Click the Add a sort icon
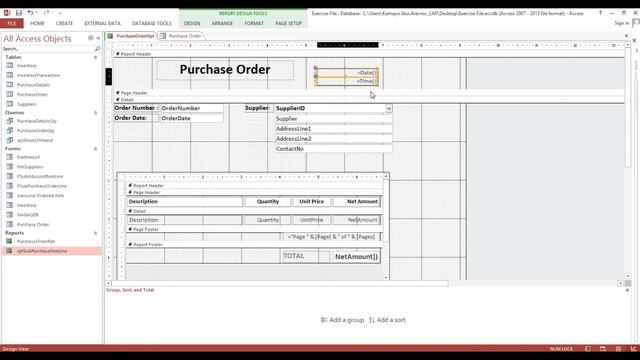The image size is (640, 360). coord(371,320)
